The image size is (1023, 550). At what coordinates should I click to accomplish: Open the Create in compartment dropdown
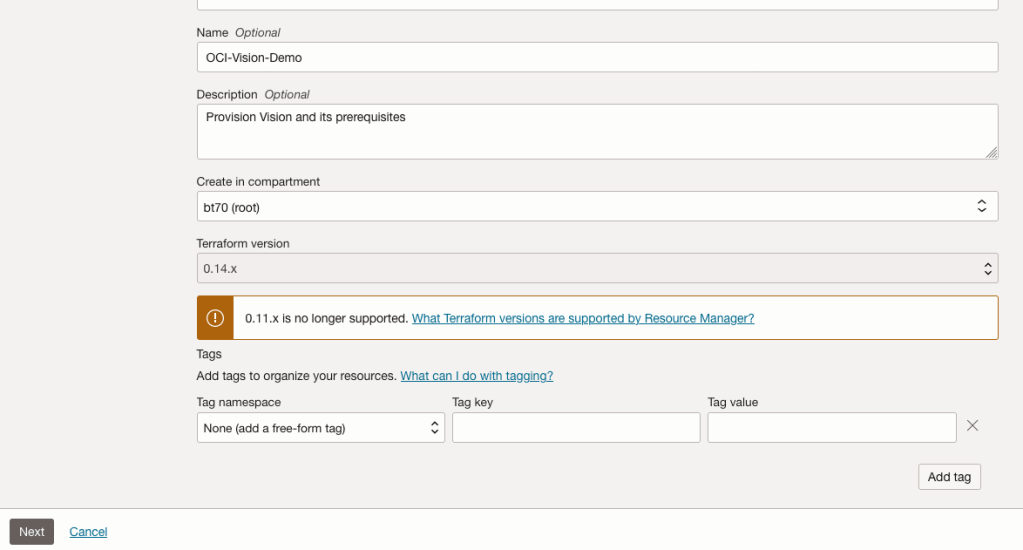click(x=597, y=207)
